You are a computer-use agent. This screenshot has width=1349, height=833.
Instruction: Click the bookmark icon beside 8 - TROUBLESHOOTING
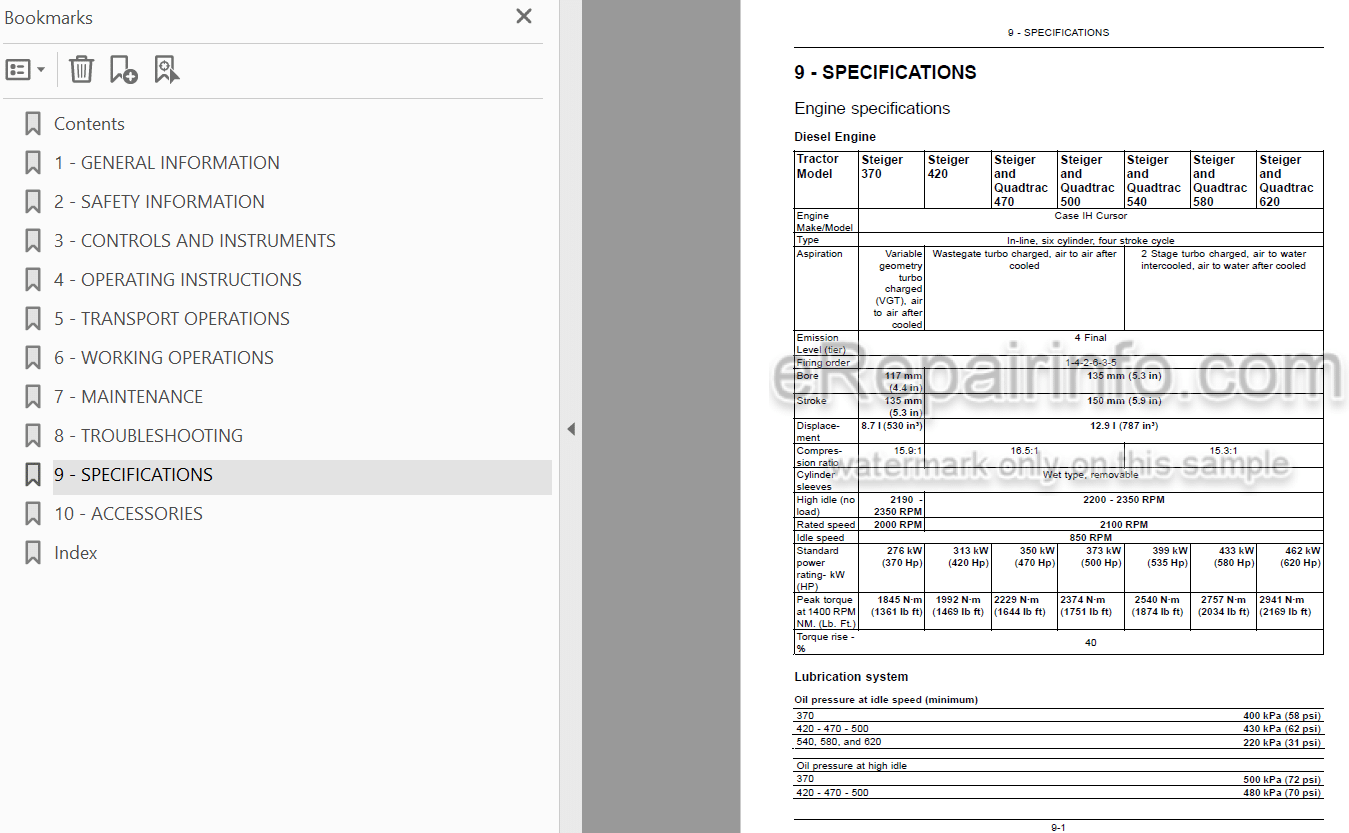pyautogui.click(x=33, y=436)
